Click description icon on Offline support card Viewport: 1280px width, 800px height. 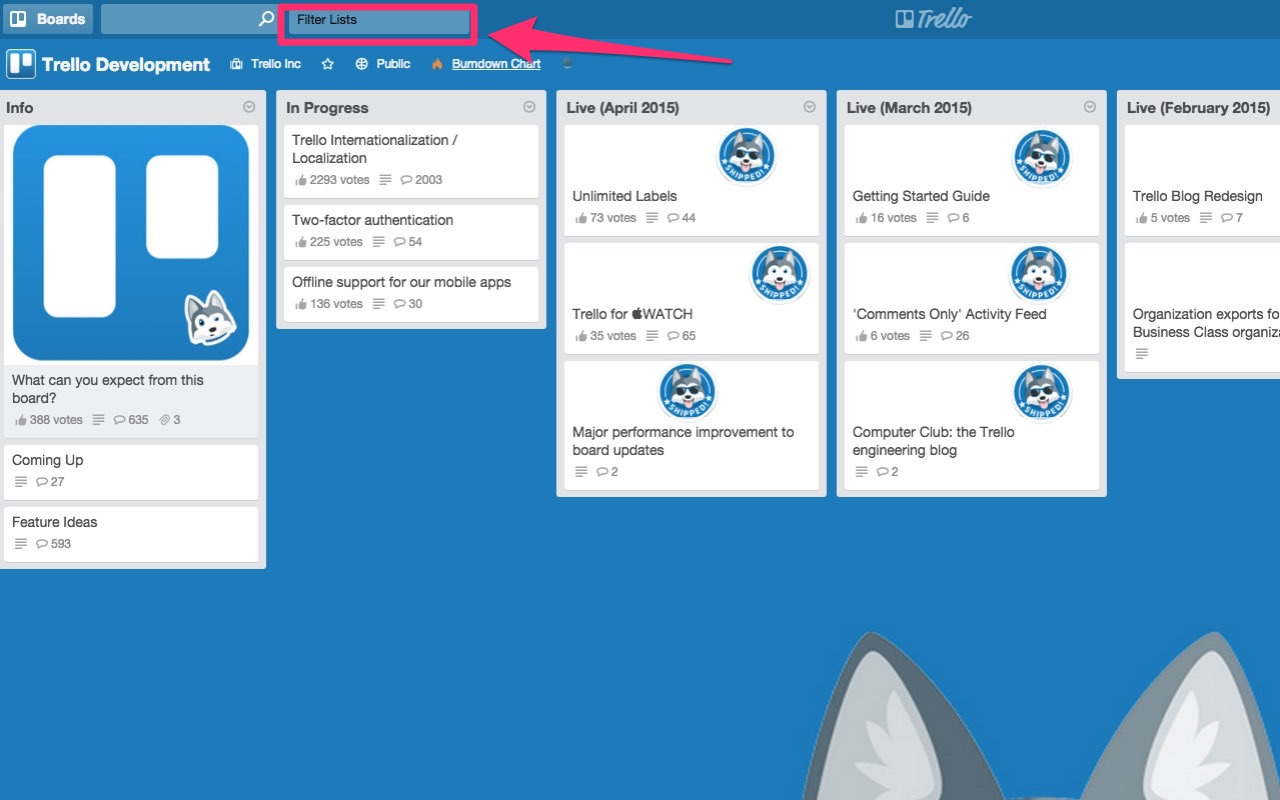(x=378, y=304)
